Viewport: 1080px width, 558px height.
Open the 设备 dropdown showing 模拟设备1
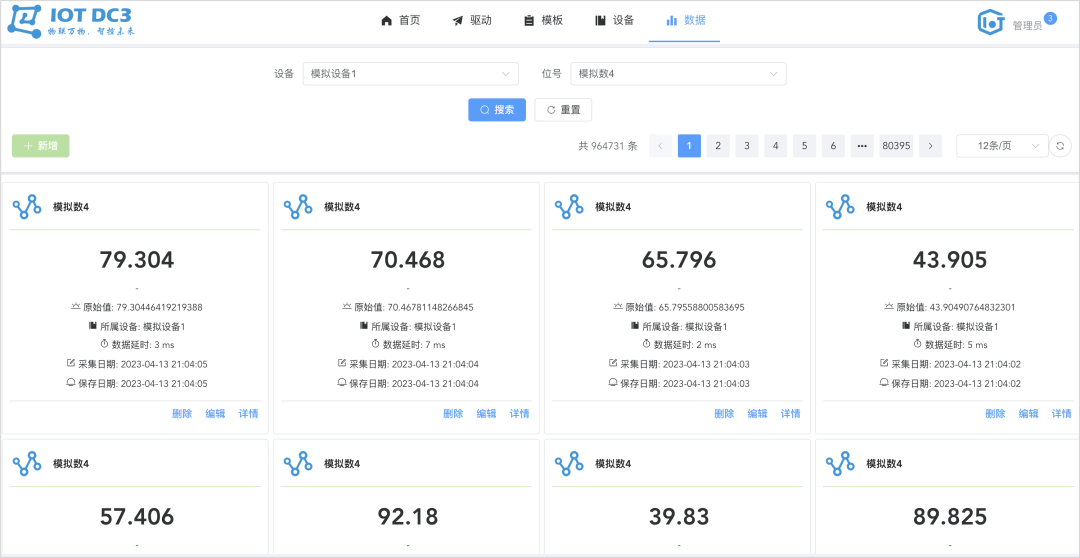pos(411,74)
